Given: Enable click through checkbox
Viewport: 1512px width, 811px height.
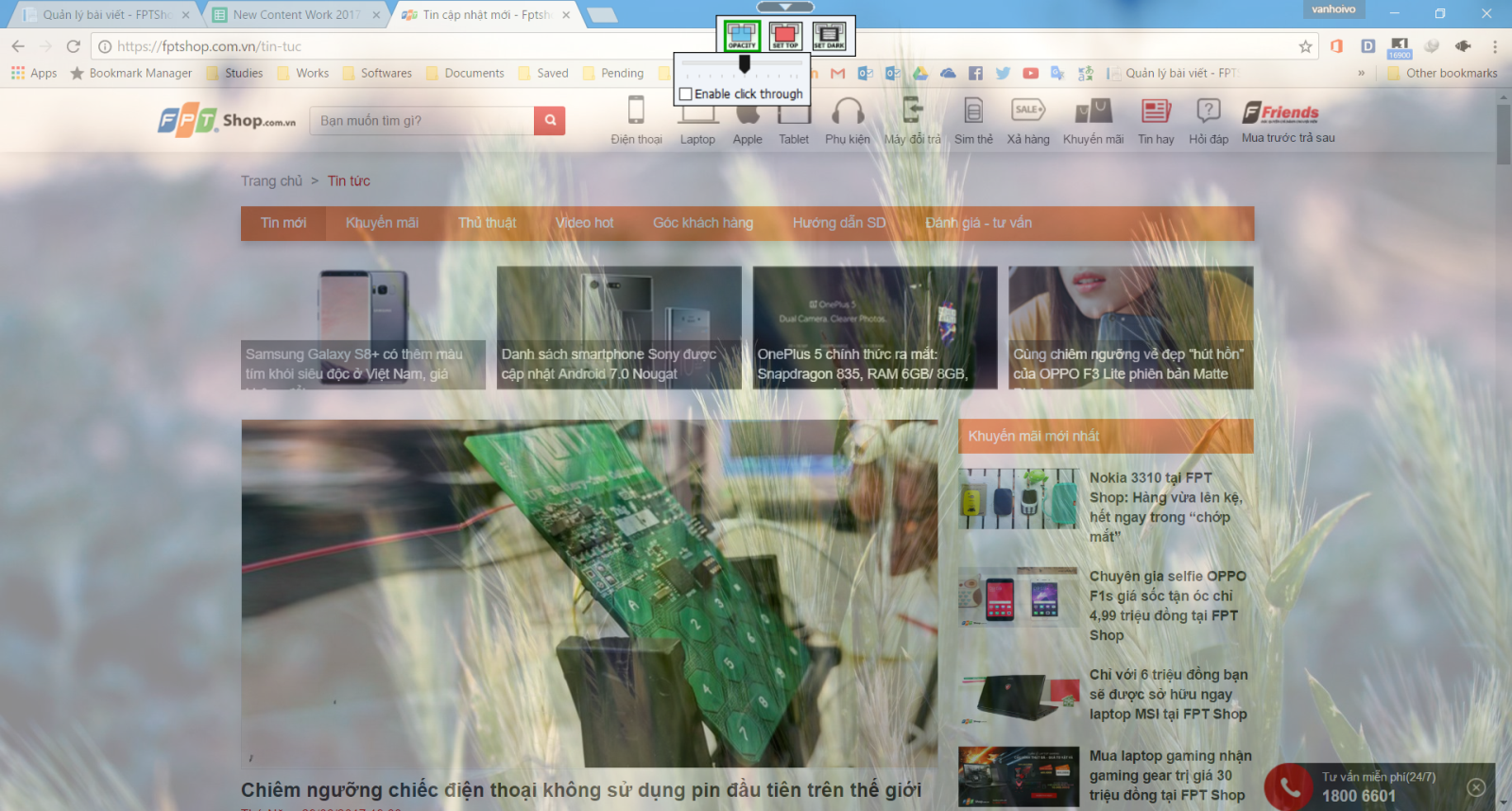Looking at the screenshot, I should click(x=686, y=95).
